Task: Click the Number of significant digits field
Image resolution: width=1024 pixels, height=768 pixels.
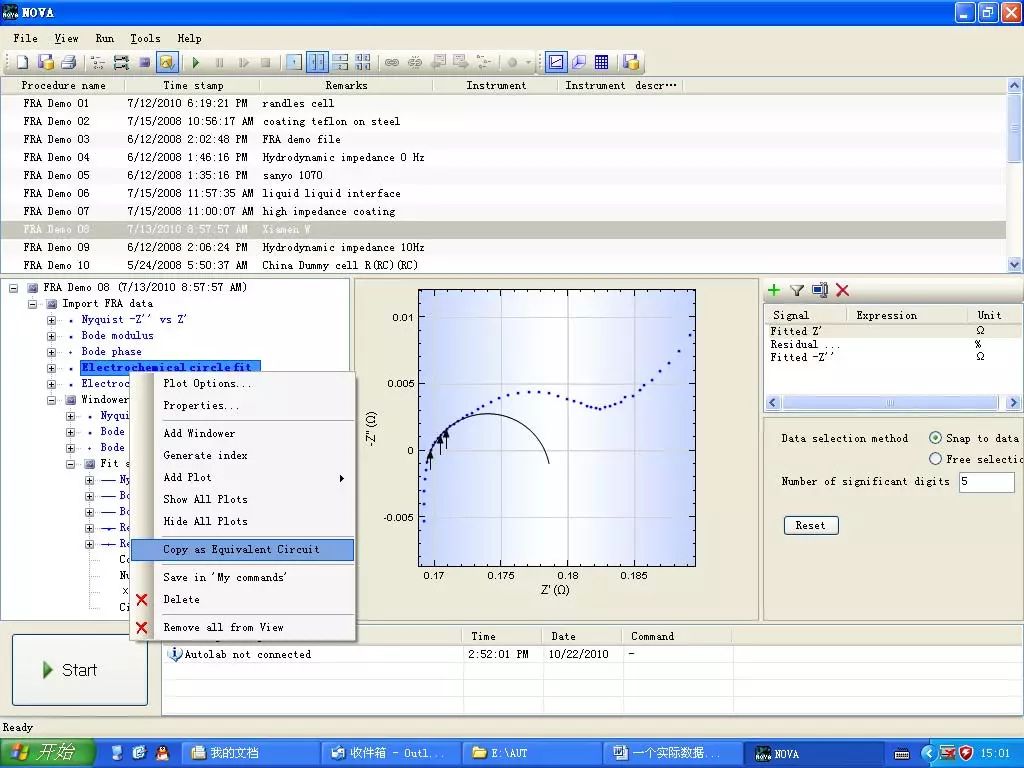Action: (986, 482)
